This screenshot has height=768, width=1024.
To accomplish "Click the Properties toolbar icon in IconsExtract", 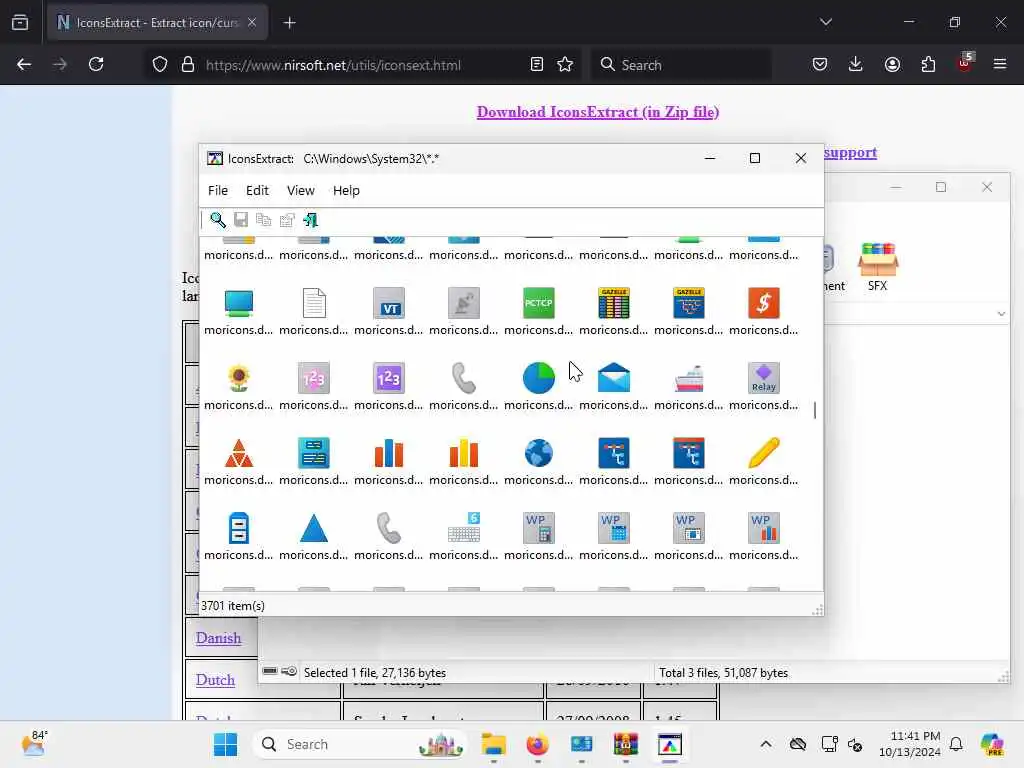I will coord(287,220).
